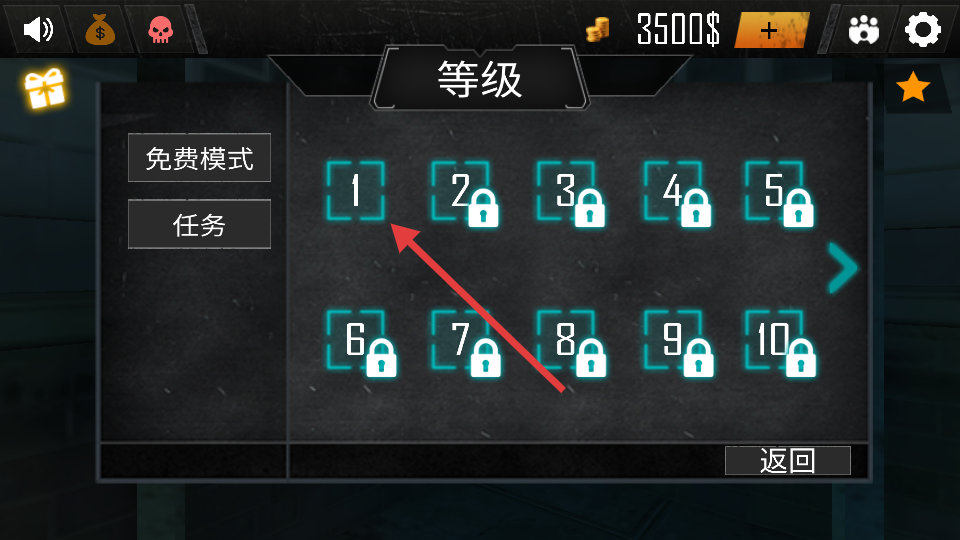Select locked level 6
Viewport: 960px width, 540px height.
[361, 342]
